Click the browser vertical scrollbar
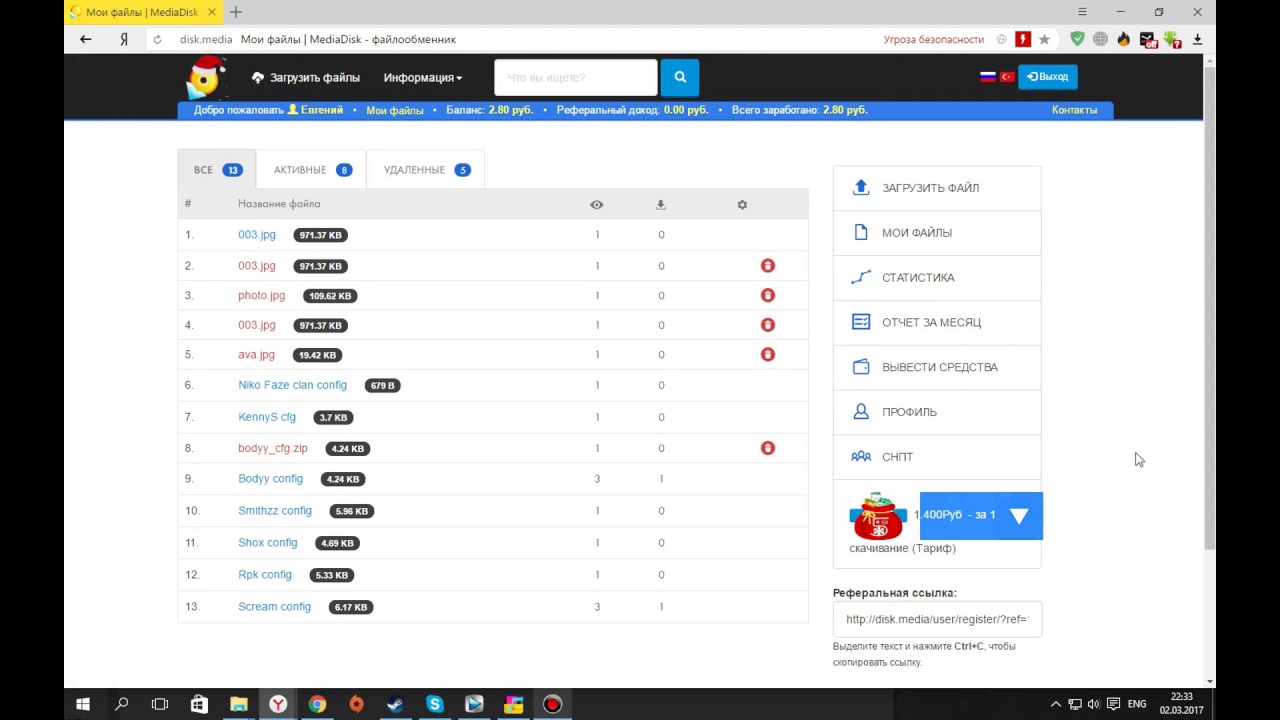This screenshot has height=720, width=1280. click(x=1210, y=300)
